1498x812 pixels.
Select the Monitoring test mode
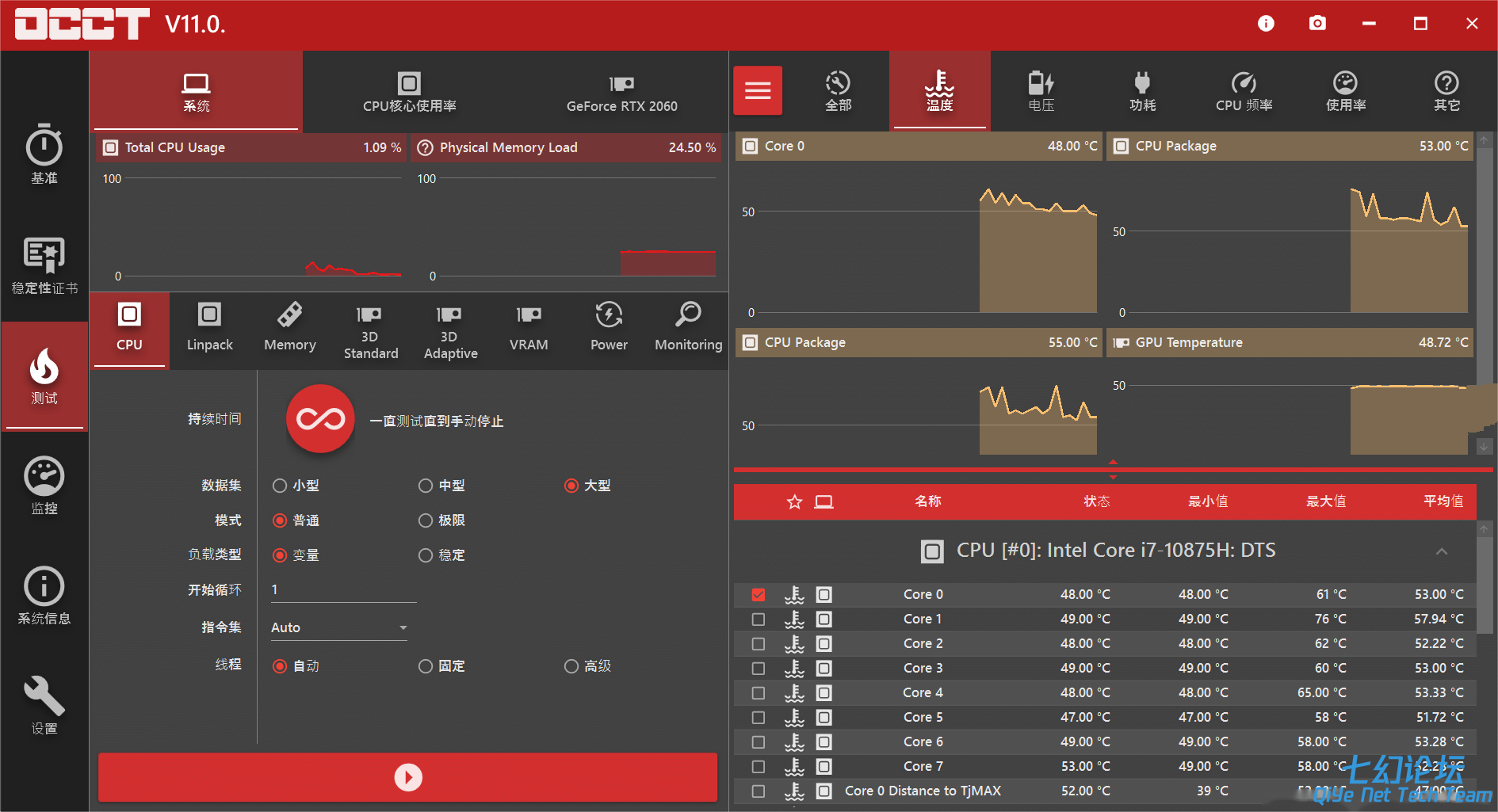(x=688, y=327)
